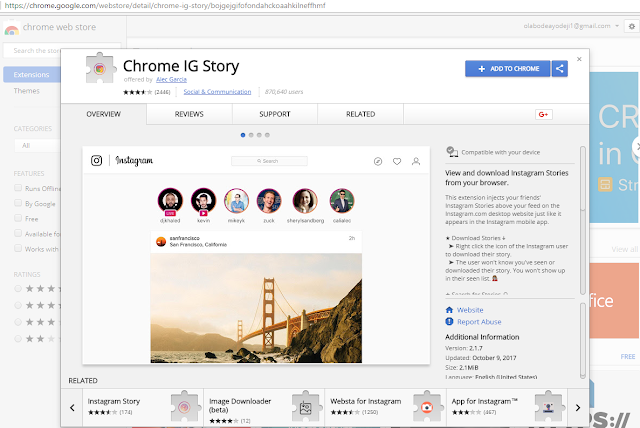Click the profile person icon
Viewport: 640px width, 428px height.
pyautogui.click(x=416, y=162)
